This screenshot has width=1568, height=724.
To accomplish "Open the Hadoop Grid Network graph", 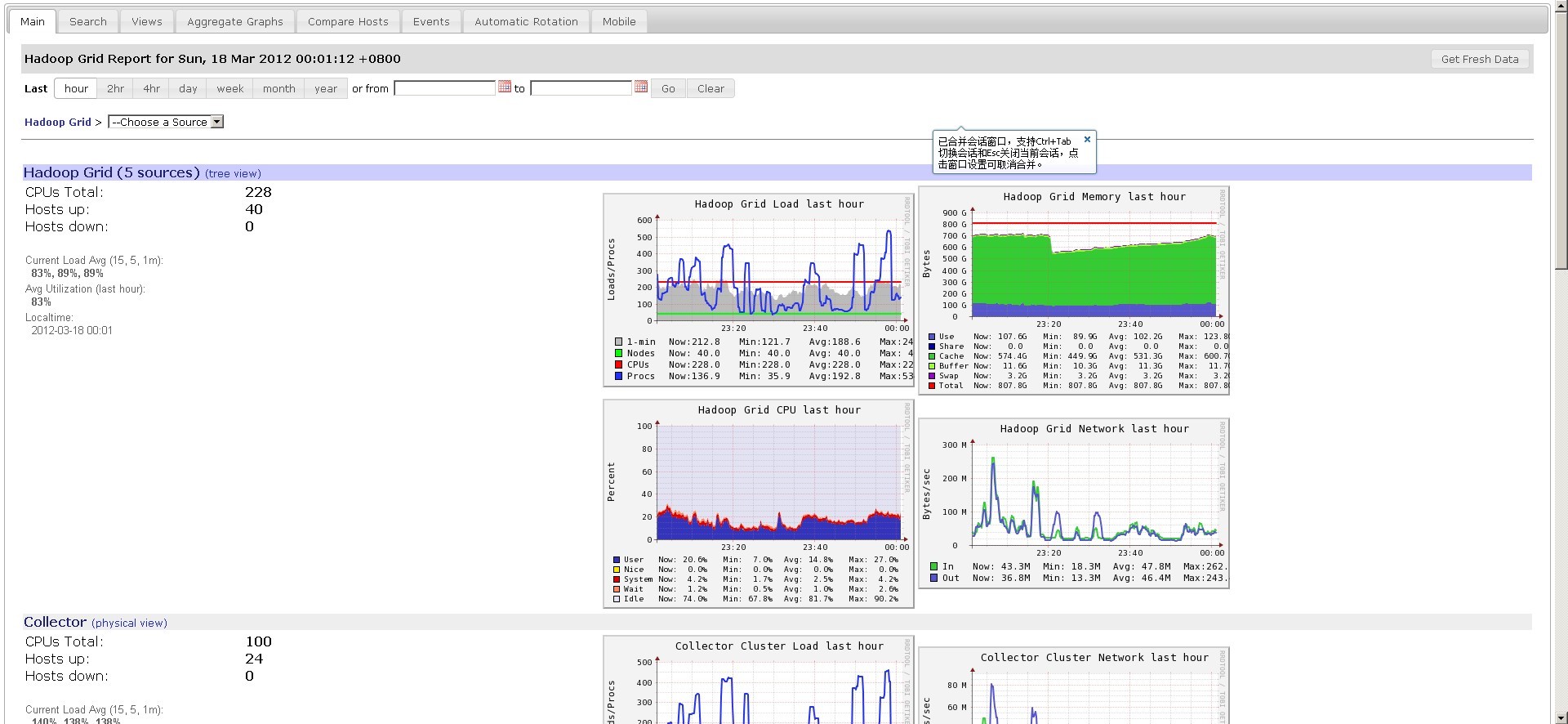I will click(x=1074, y=503).
